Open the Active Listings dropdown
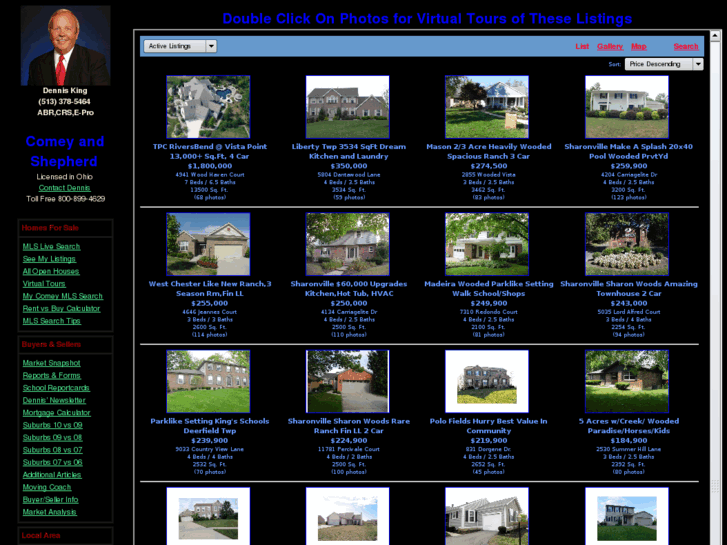 pyautogui.click(x=180, y=46)
